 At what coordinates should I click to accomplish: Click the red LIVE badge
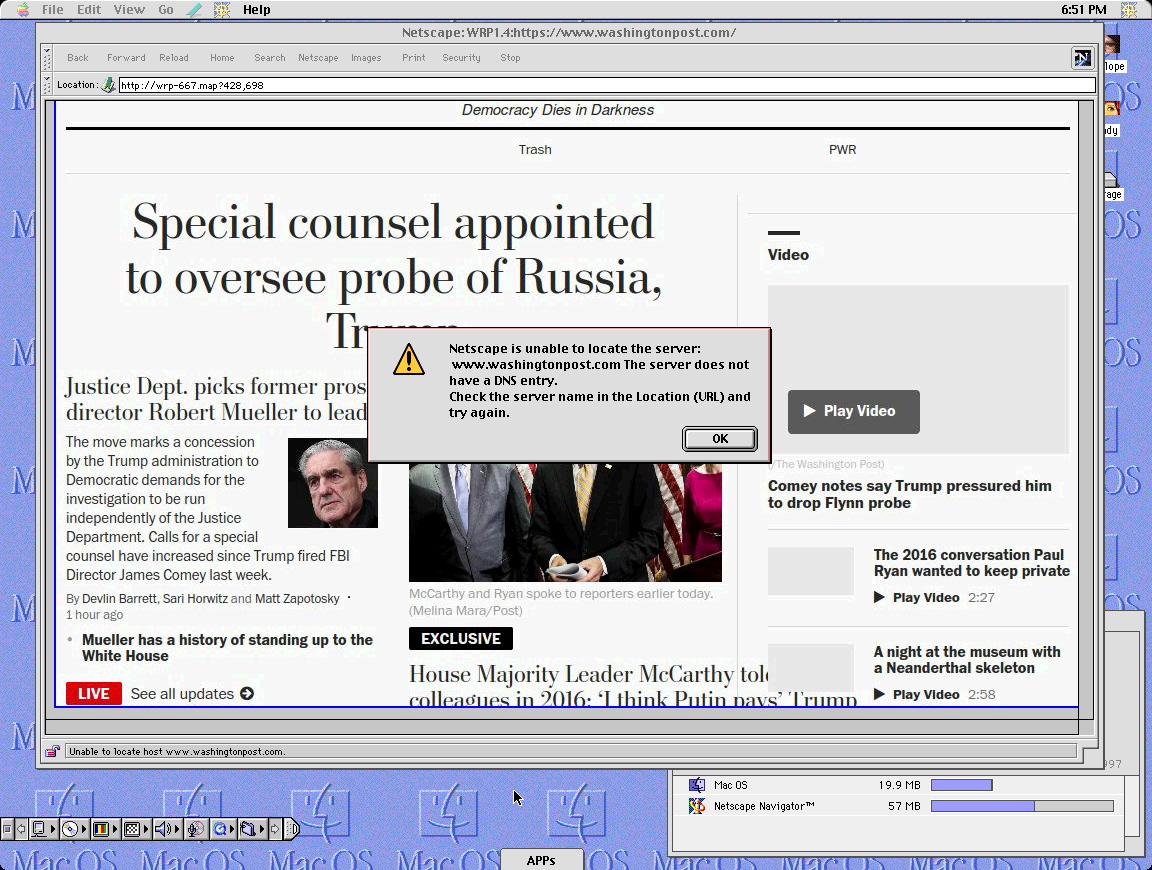click(x=94, y=694)
